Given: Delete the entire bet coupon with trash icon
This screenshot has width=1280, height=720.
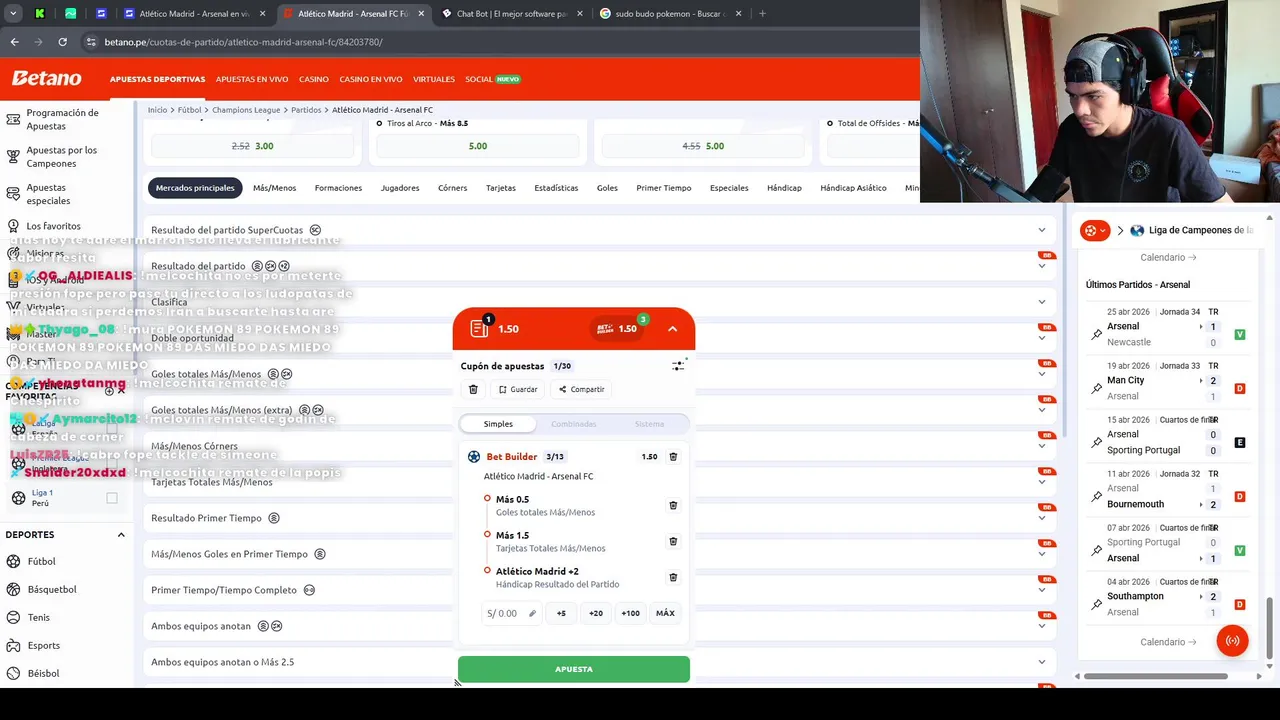Looking at the screenshot, I should coord(473,389).
